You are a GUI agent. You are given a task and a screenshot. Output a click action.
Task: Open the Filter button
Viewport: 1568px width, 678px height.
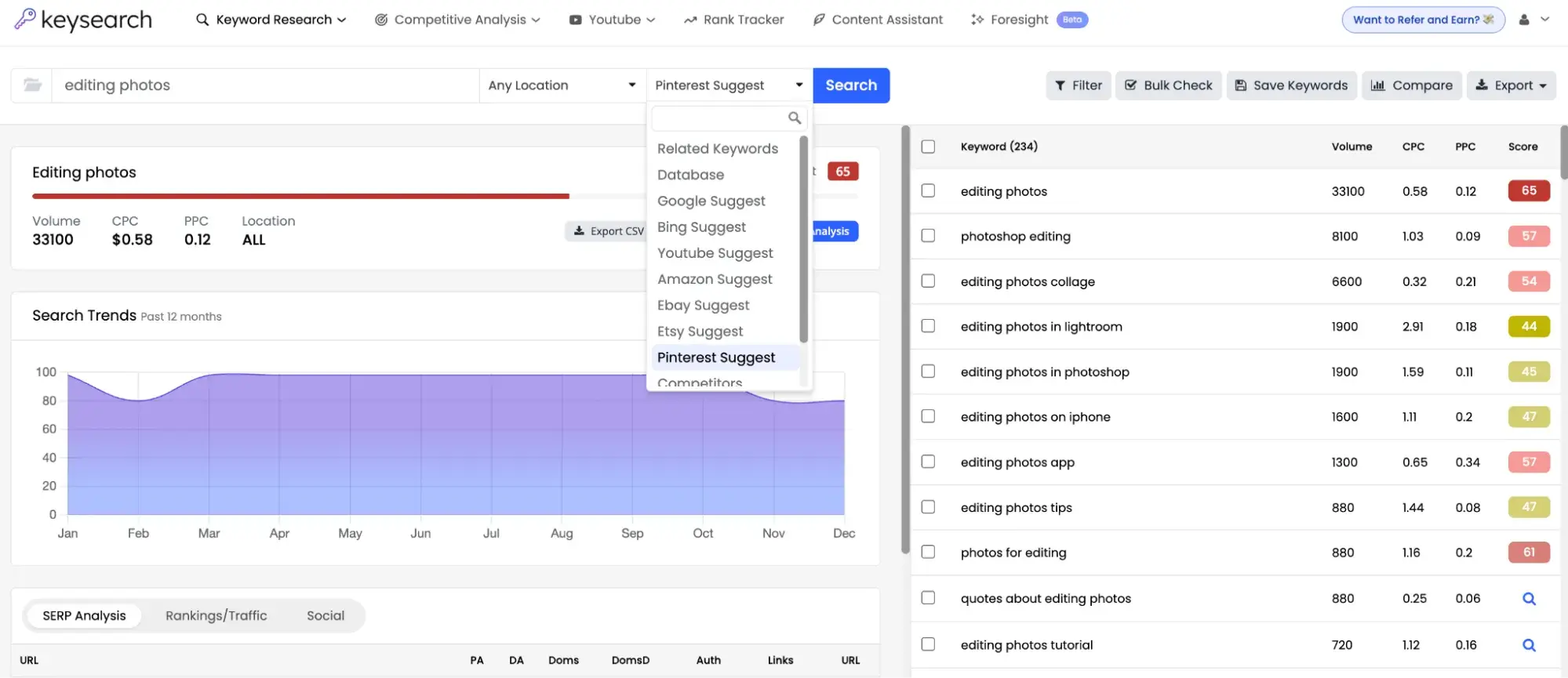1079,85
